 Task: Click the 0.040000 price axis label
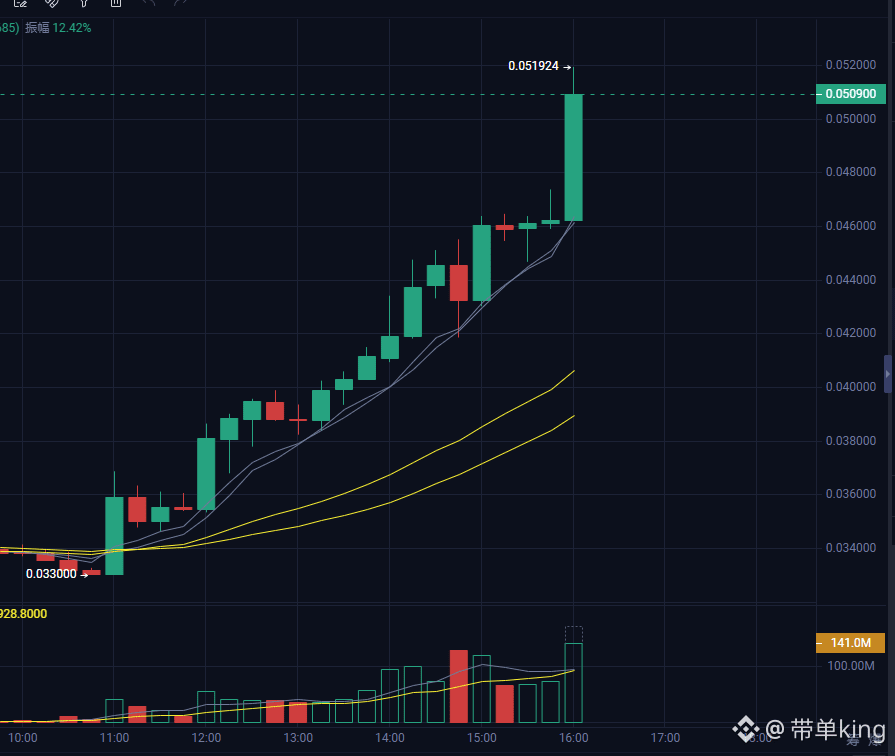click(x=850, y=387)
